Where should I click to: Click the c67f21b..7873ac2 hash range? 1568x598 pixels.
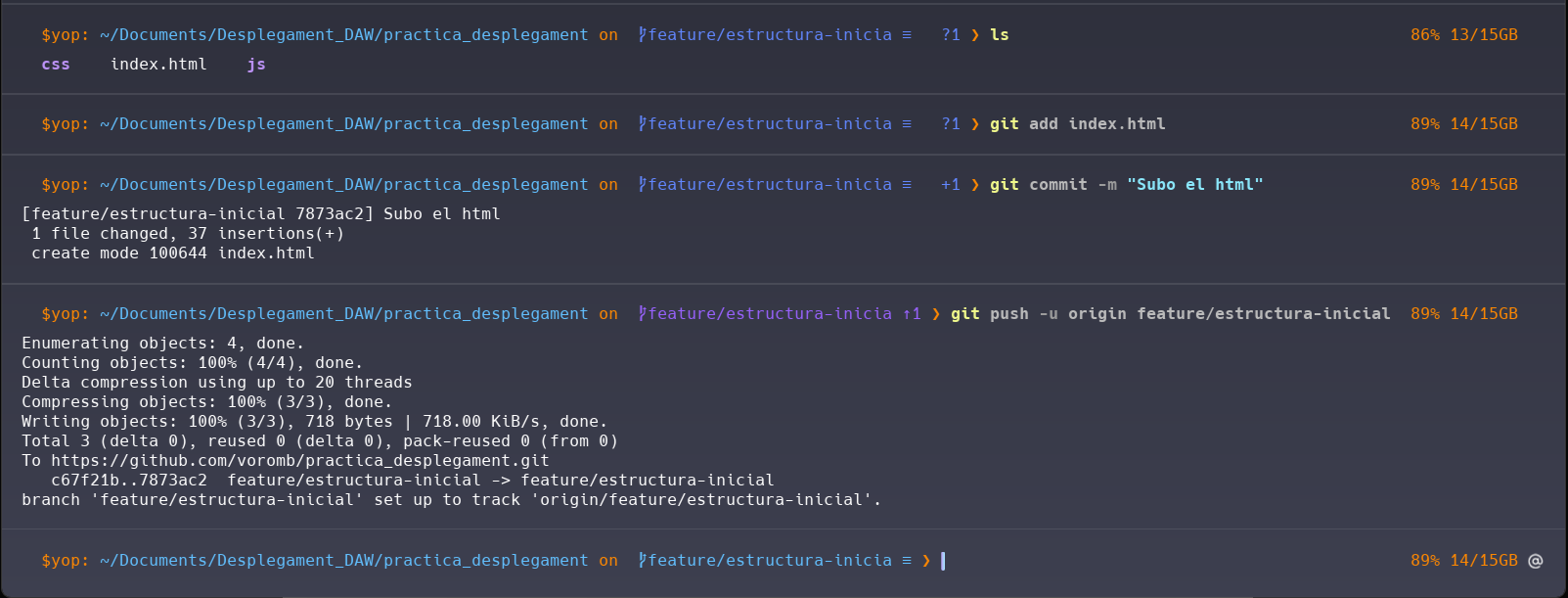click(x=129, y=481)
